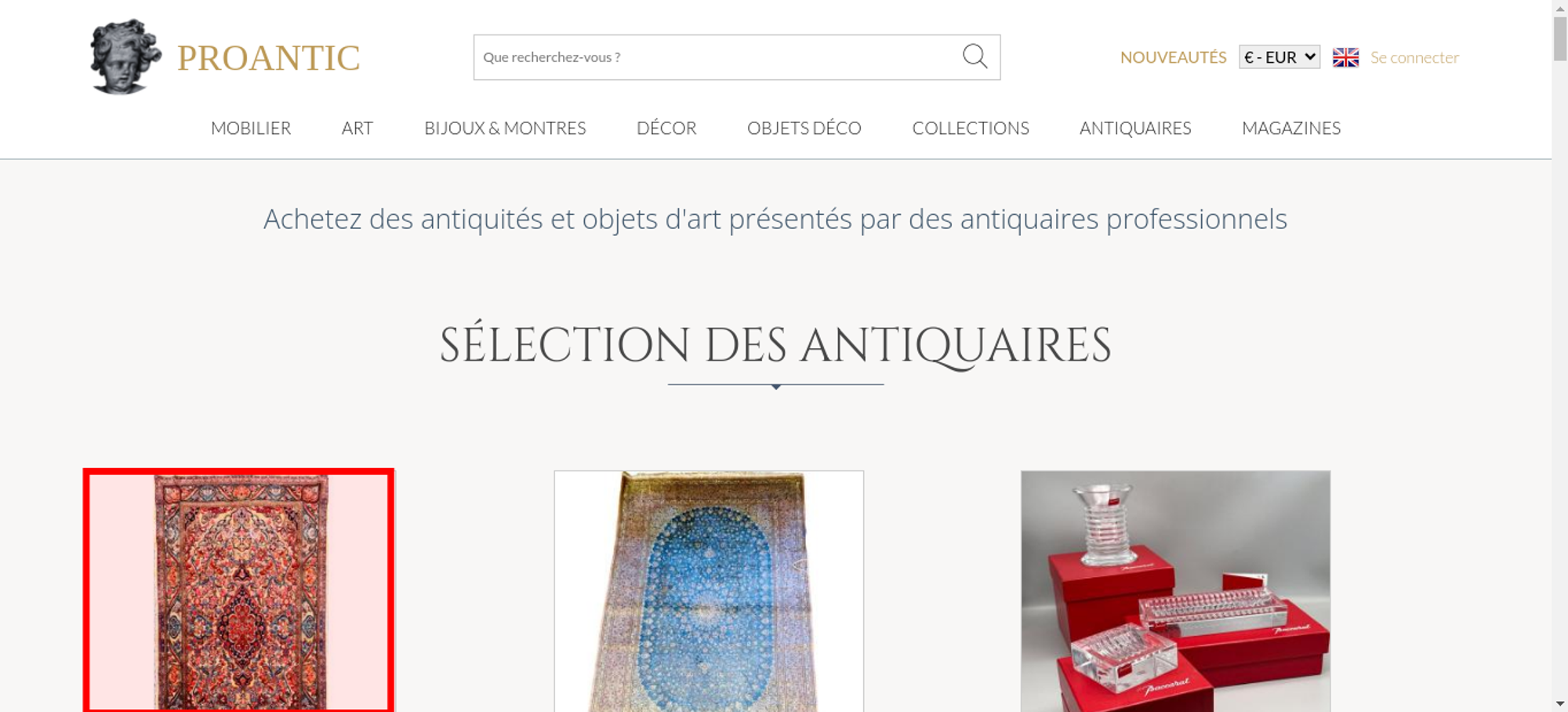Click the Proantic cherub head logo
Screen dimensions: 1568x712
click(125, 56)
